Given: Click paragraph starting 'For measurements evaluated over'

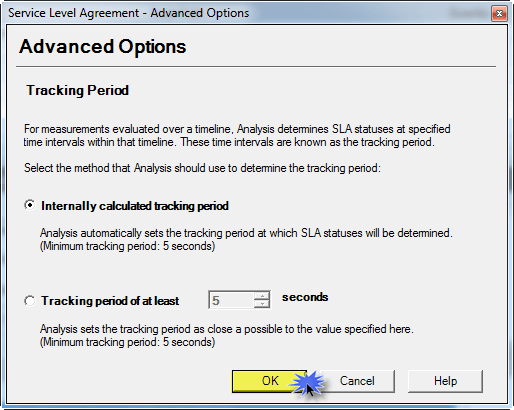Looking at the screenshot, I should click(237, 135).
